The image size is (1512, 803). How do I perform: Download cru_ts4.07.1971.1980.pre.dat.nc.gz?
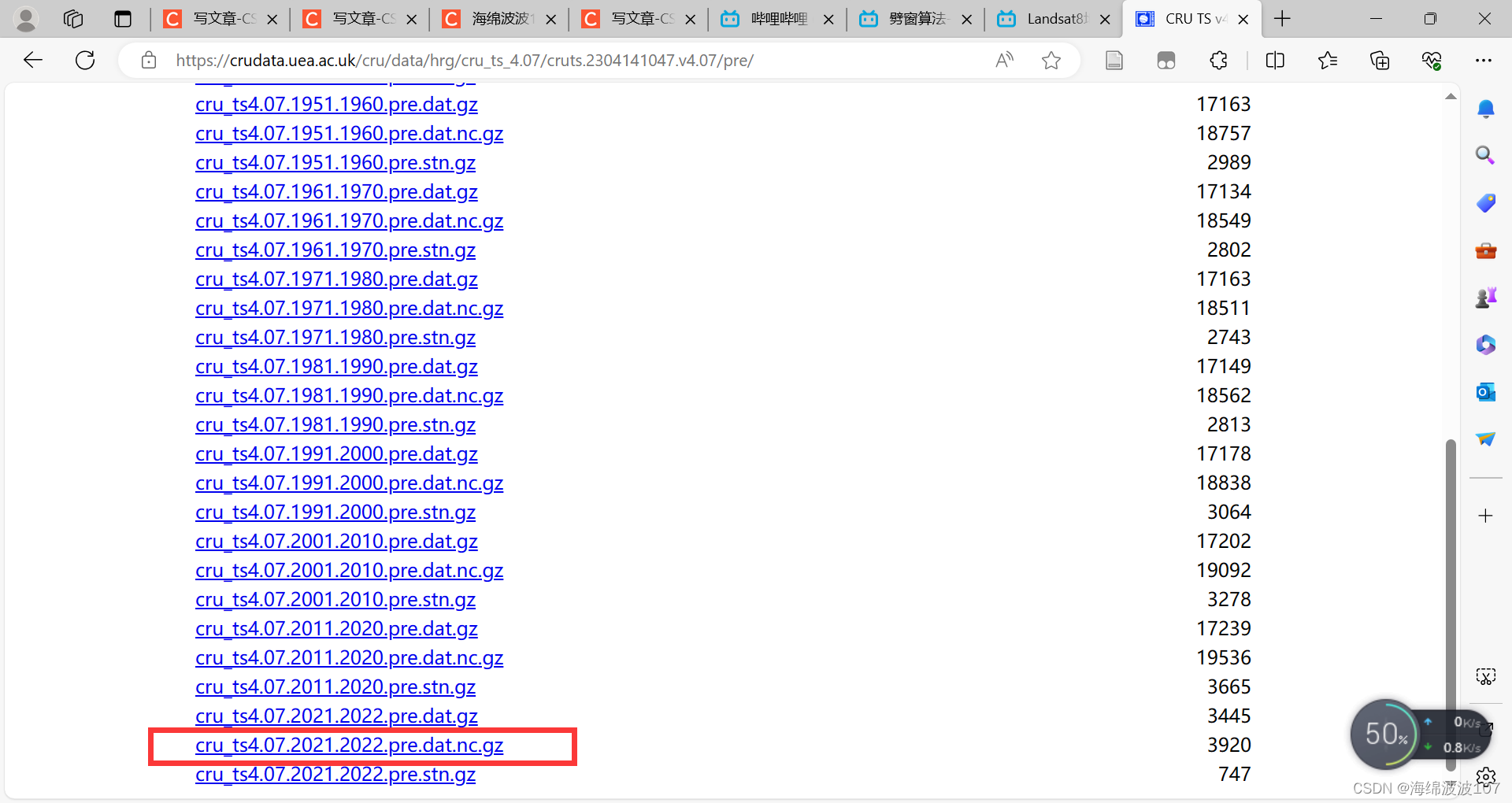tap(349, 309)
